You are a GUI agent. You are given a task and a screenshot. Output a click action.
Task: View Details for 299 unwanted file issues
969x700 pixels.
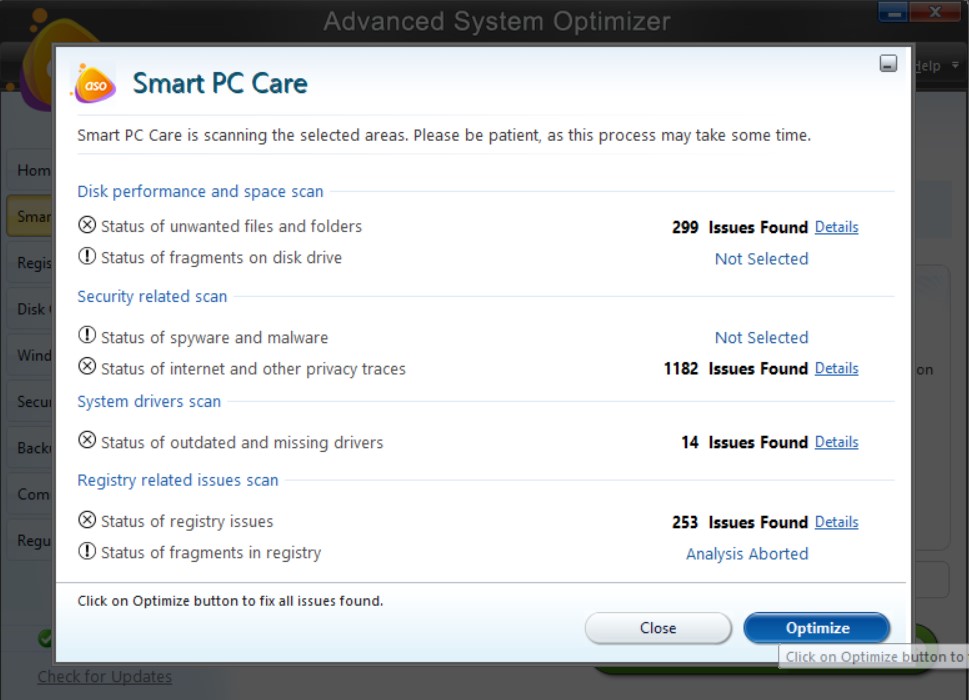click(836, 227)
